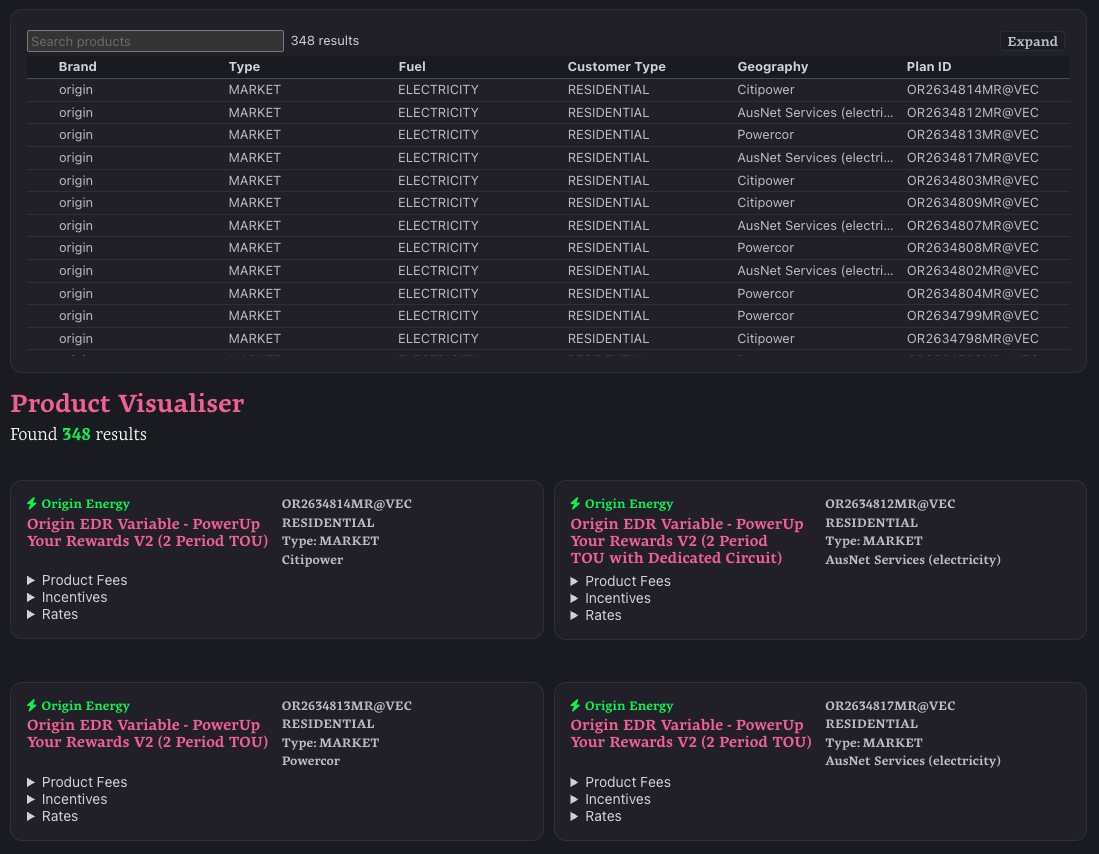Click 'AusNet Services (electricity)' in the OR2634817MR@VEC card

click(913, 761)
